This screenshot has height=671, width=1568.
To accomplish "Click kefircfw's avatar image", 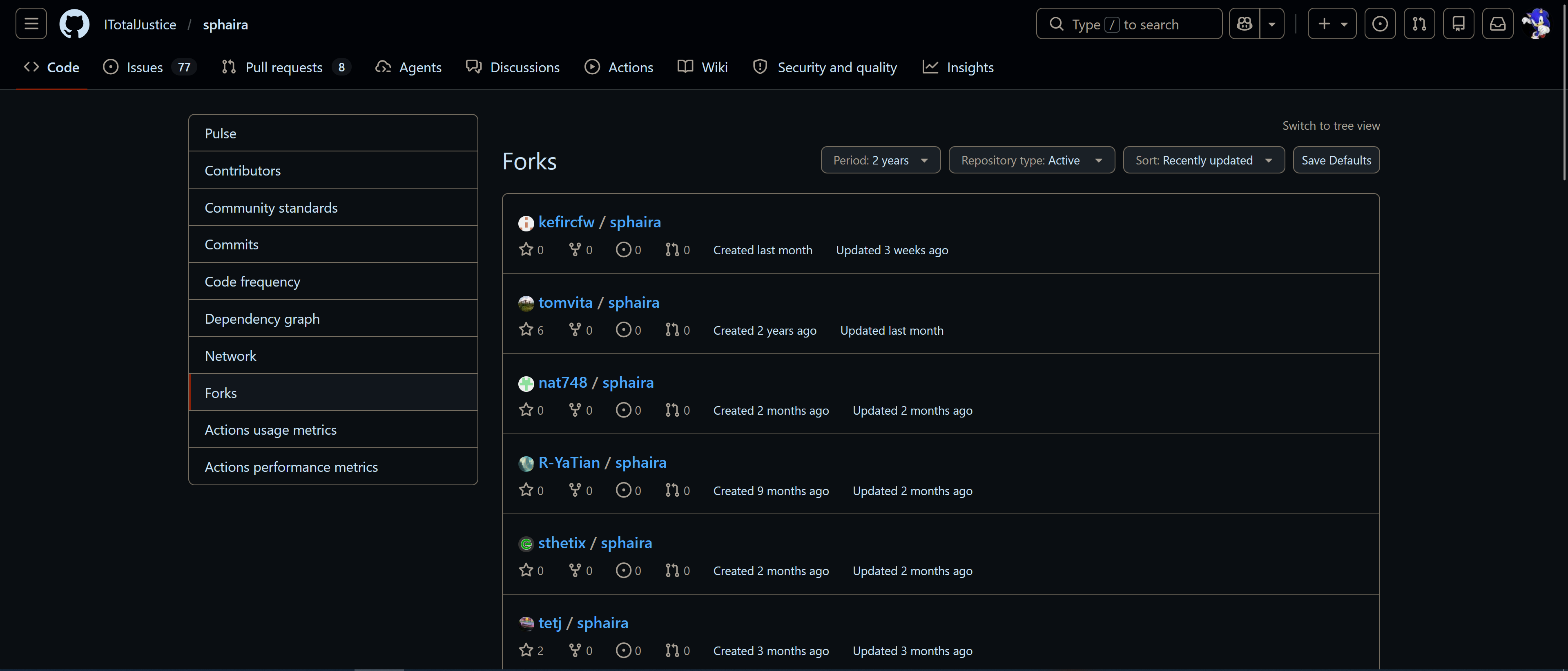I will [526, 223].
